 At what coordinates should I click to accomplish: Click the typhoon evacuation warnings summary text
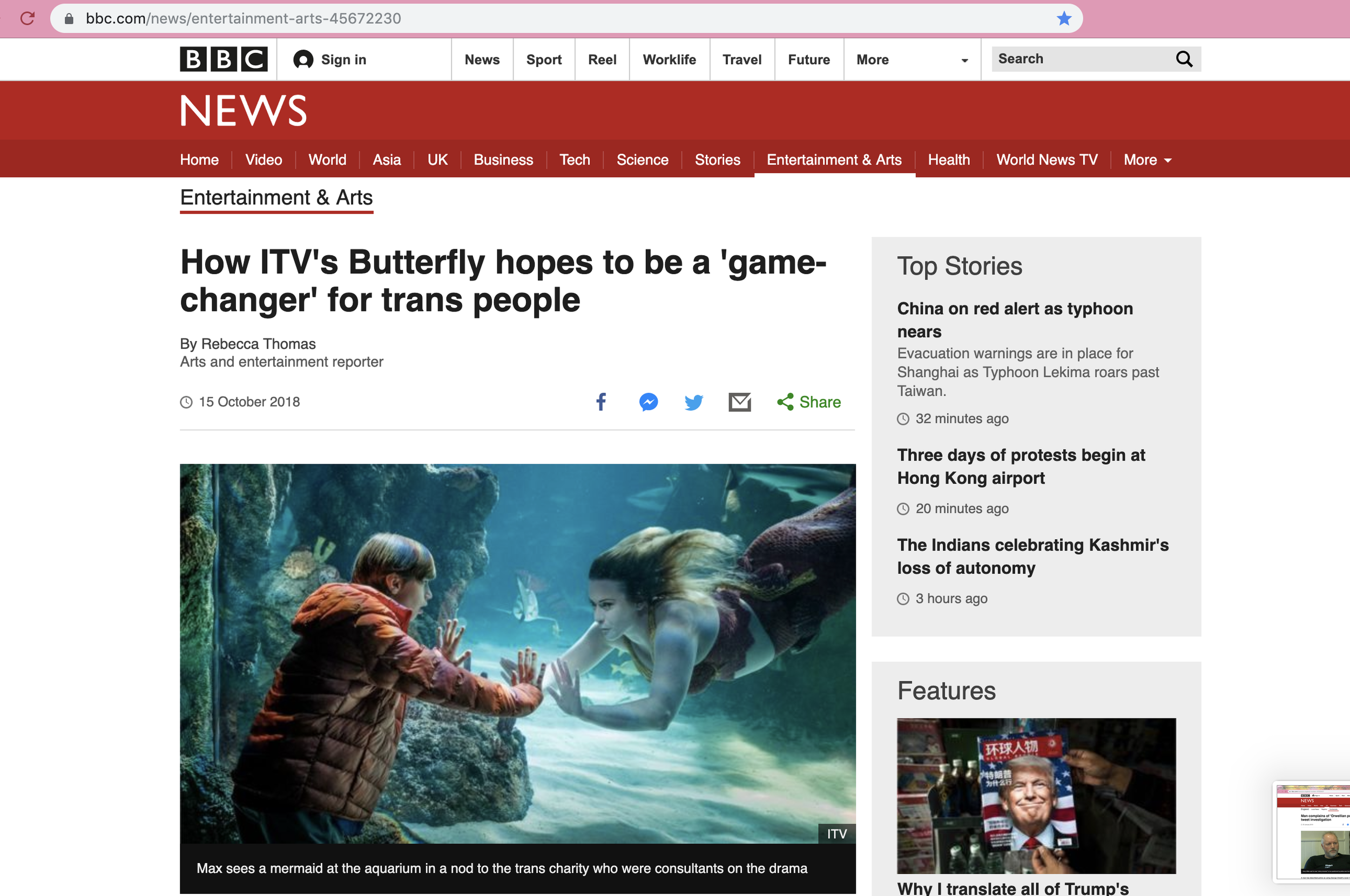pos(1028,372)
